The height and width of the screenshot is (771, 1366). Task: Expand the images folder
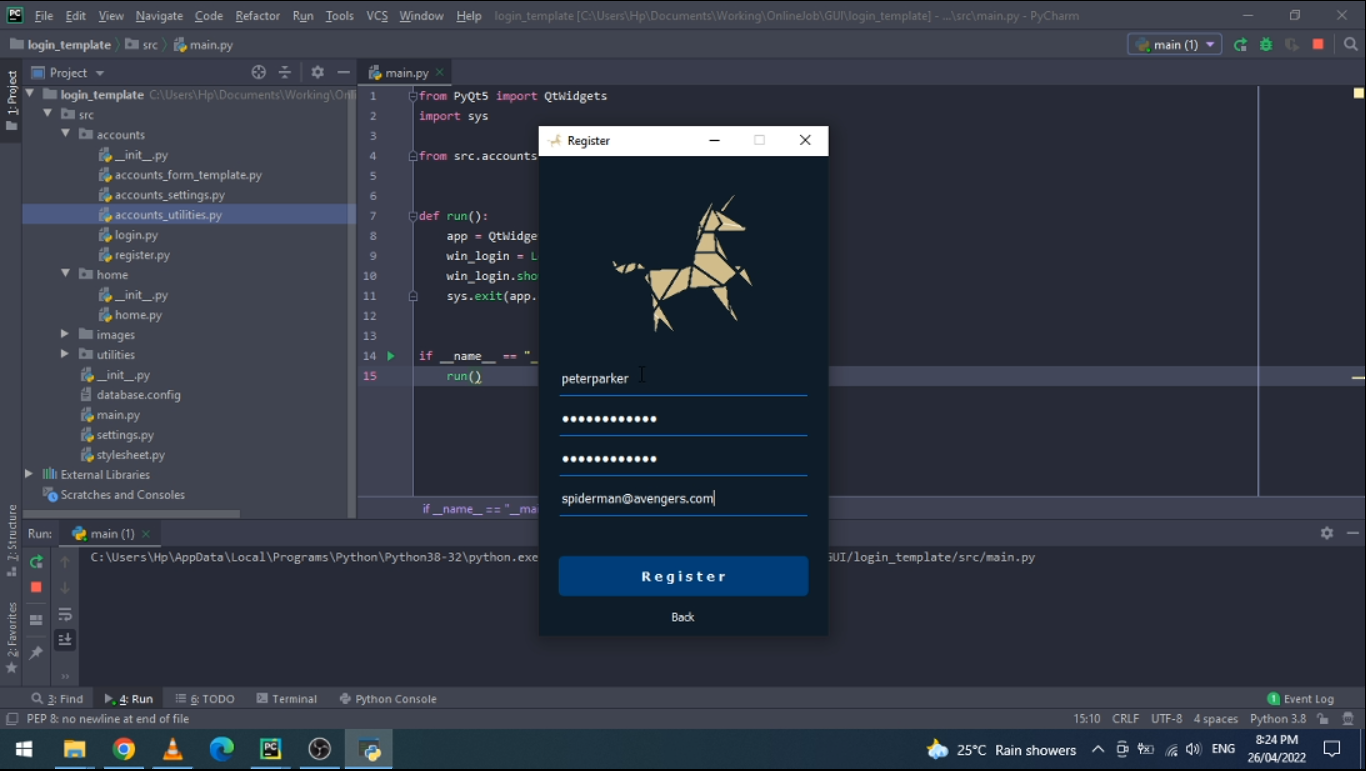[x=65, y=334]
